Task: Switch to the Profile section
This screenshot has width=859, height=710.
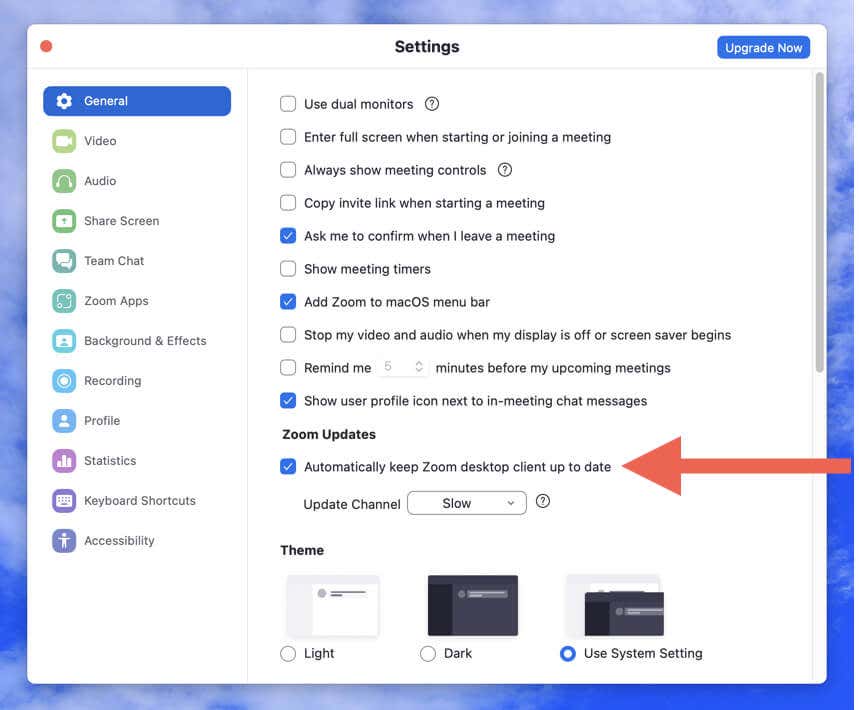Action: click(x=63, y=420)
